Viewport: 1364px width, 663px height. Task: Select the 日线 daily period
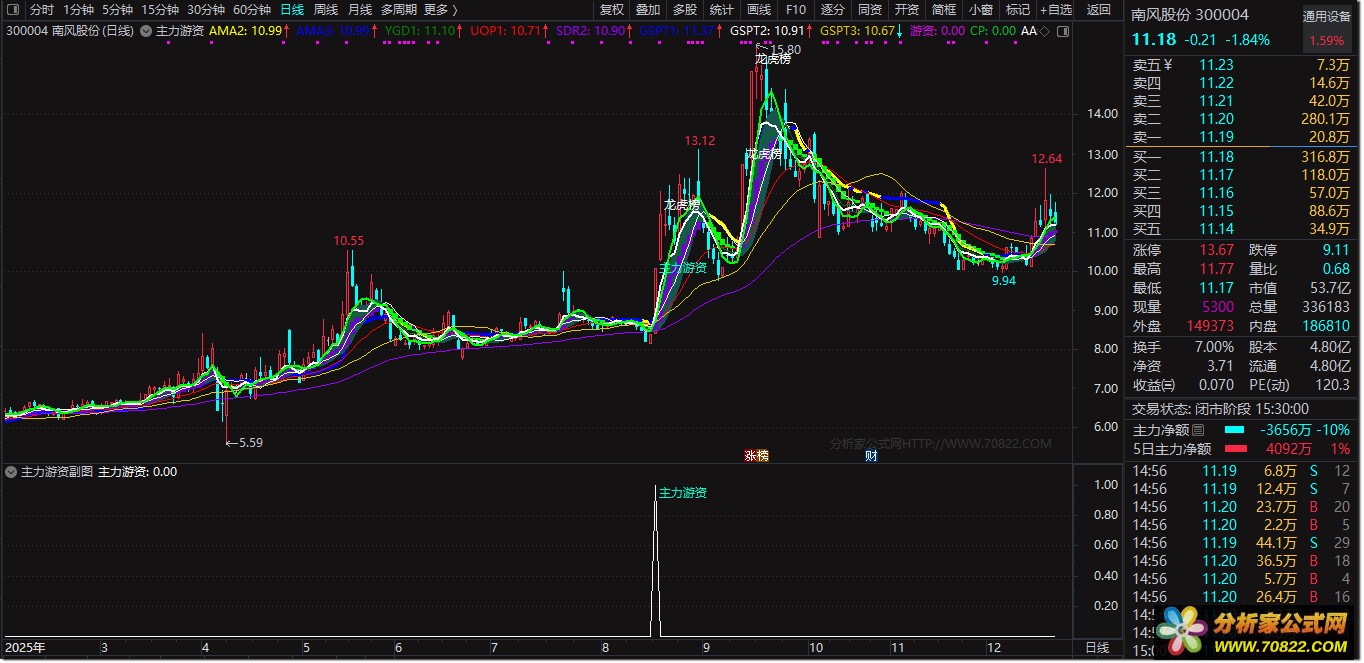click(292, 10)
